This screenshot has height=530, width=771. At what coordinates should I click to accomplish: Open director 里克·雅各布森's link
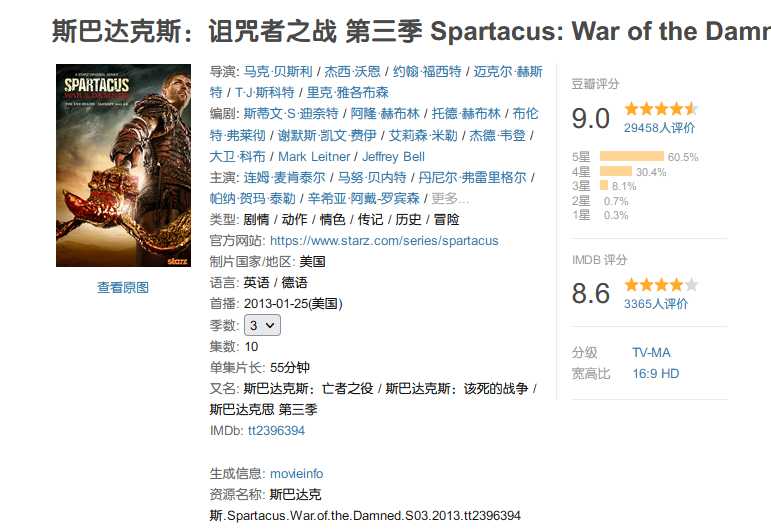(348, 93)
